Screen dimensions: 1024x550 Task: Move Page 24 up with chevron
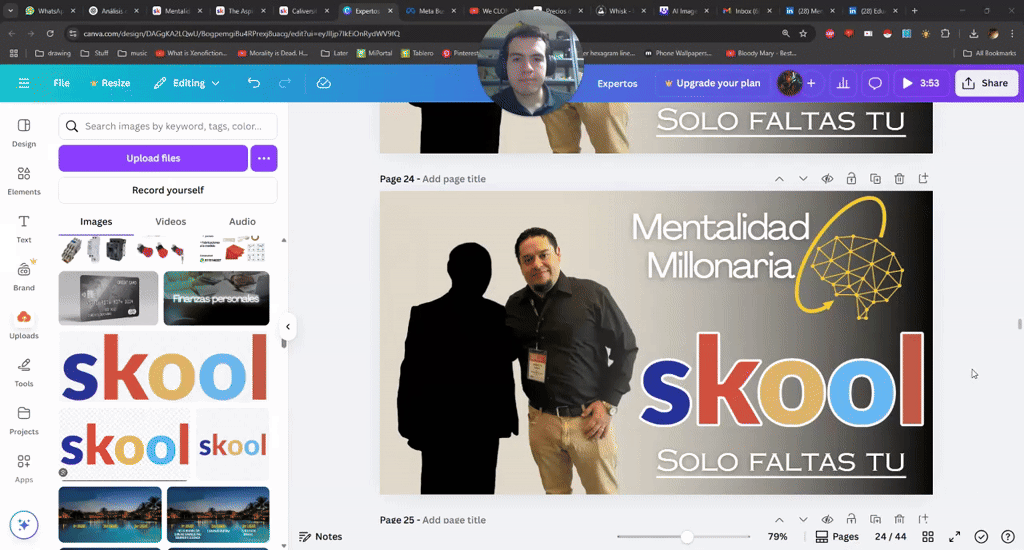tap(779, 179)
